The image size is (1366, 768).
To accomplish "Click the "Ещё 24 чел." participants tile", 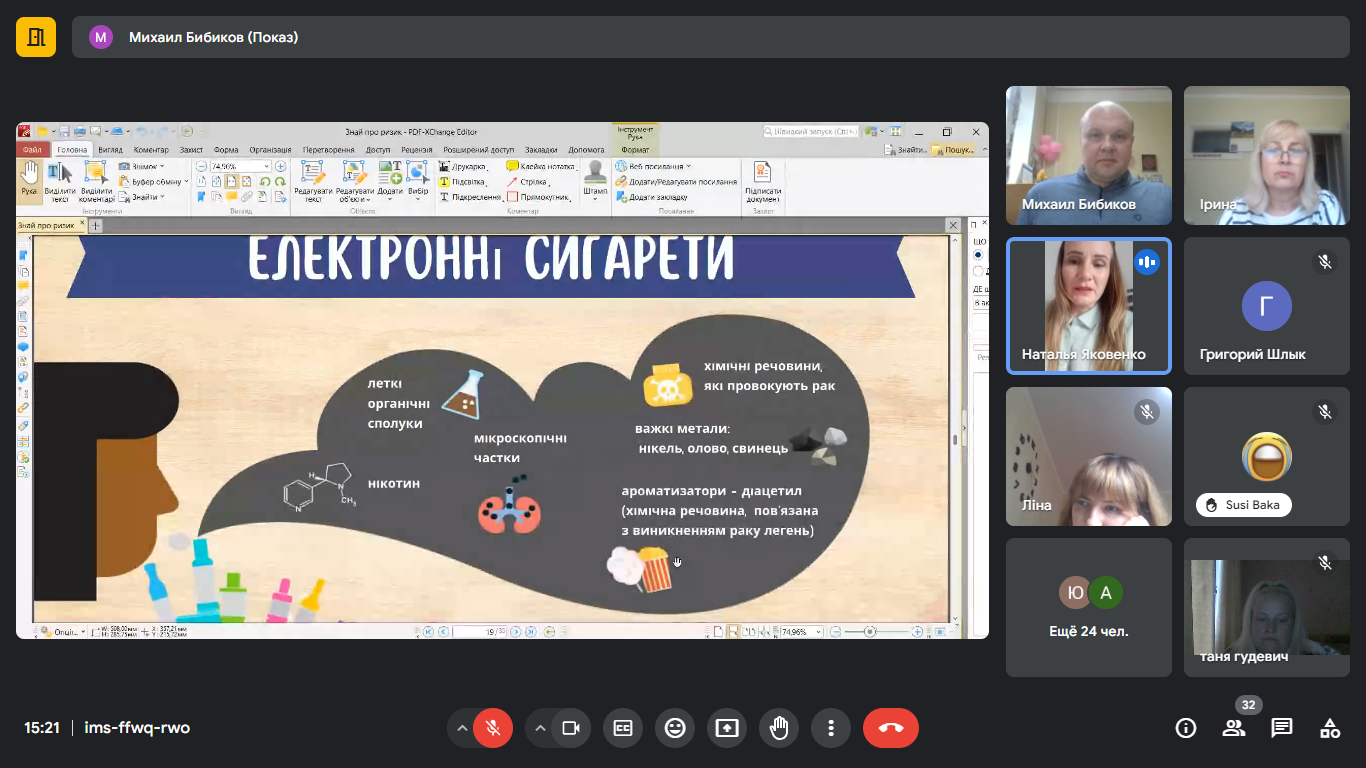I will coord(1088,607).
